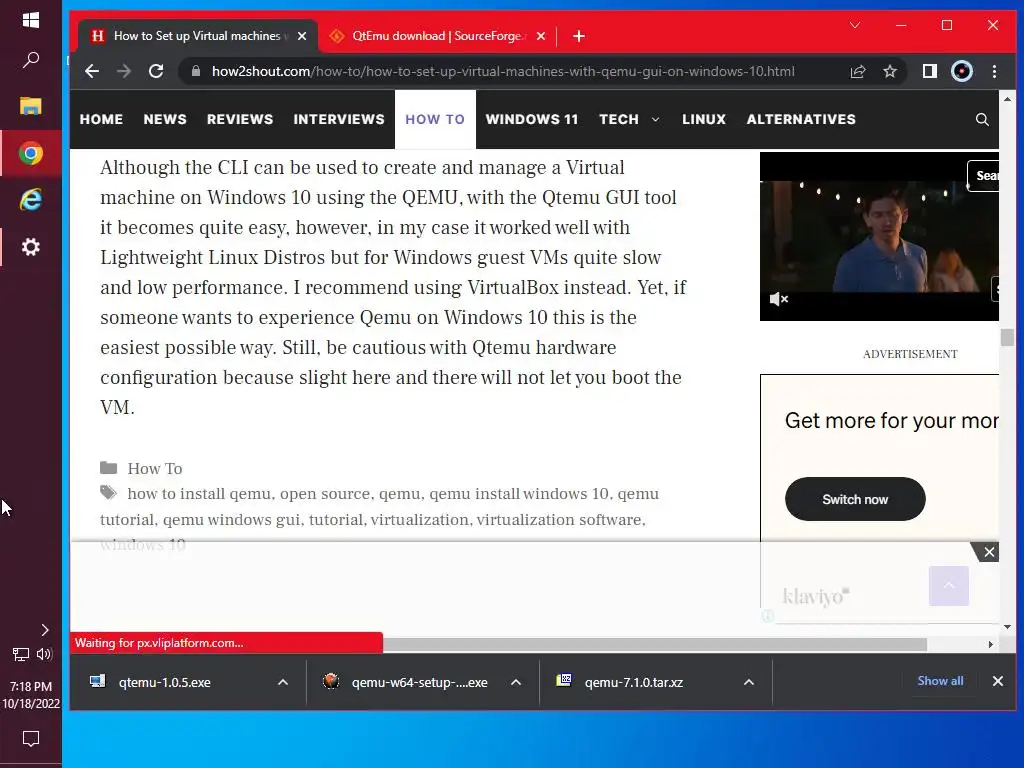
Task: Click vertical scrollbar up arrow
Action: [x=1007, y=99]
